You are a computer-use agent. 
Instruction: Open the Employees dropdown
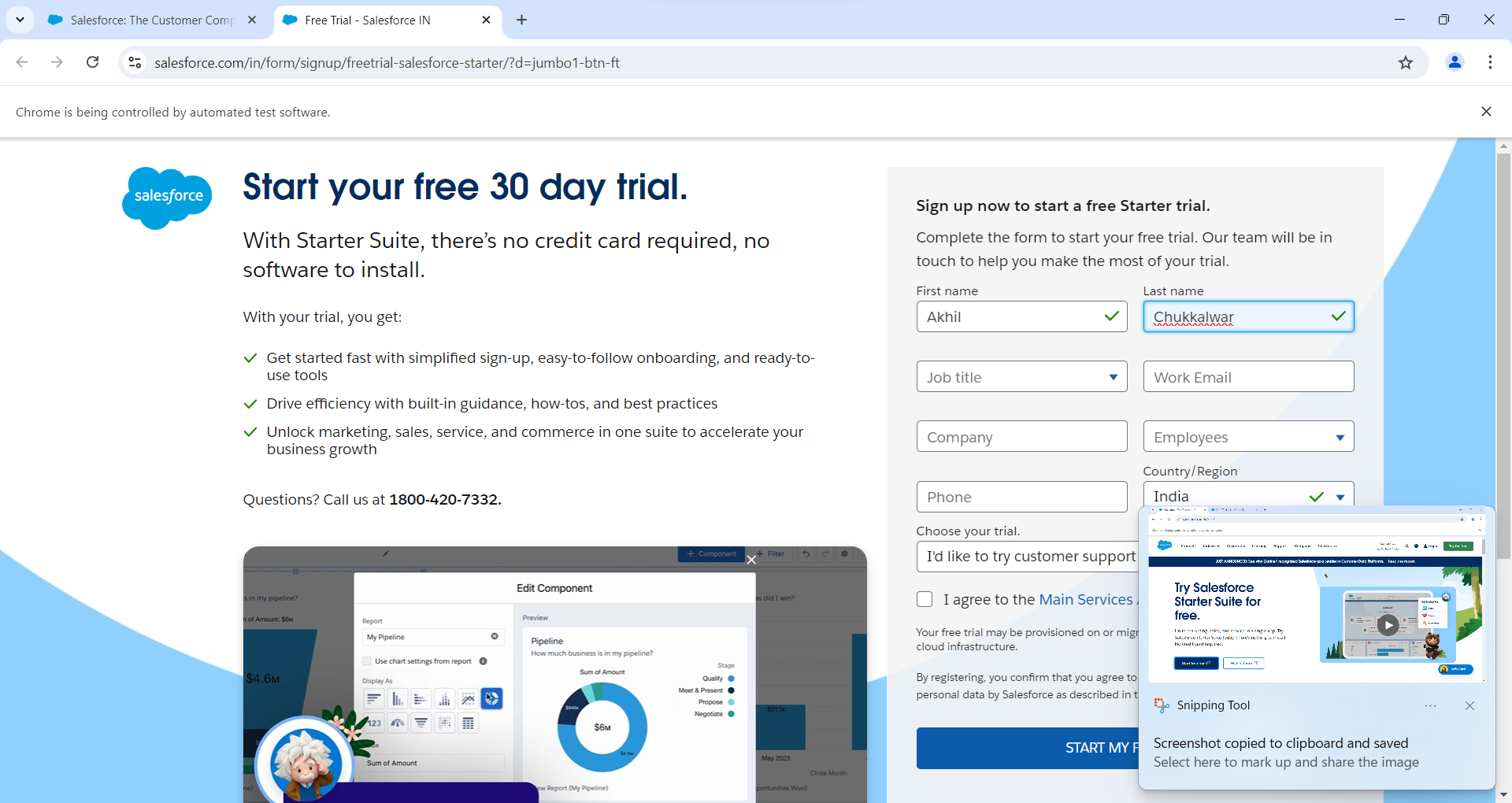click(1248, 437)
